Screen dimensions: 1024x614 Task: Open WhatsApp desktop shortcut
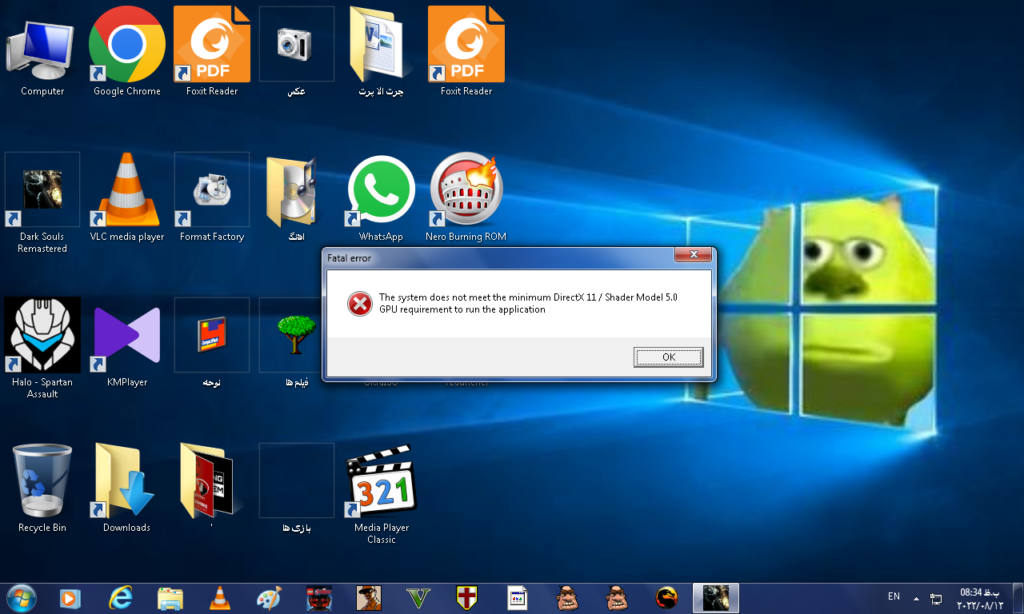pyautogui.click(x=381, y=192)
